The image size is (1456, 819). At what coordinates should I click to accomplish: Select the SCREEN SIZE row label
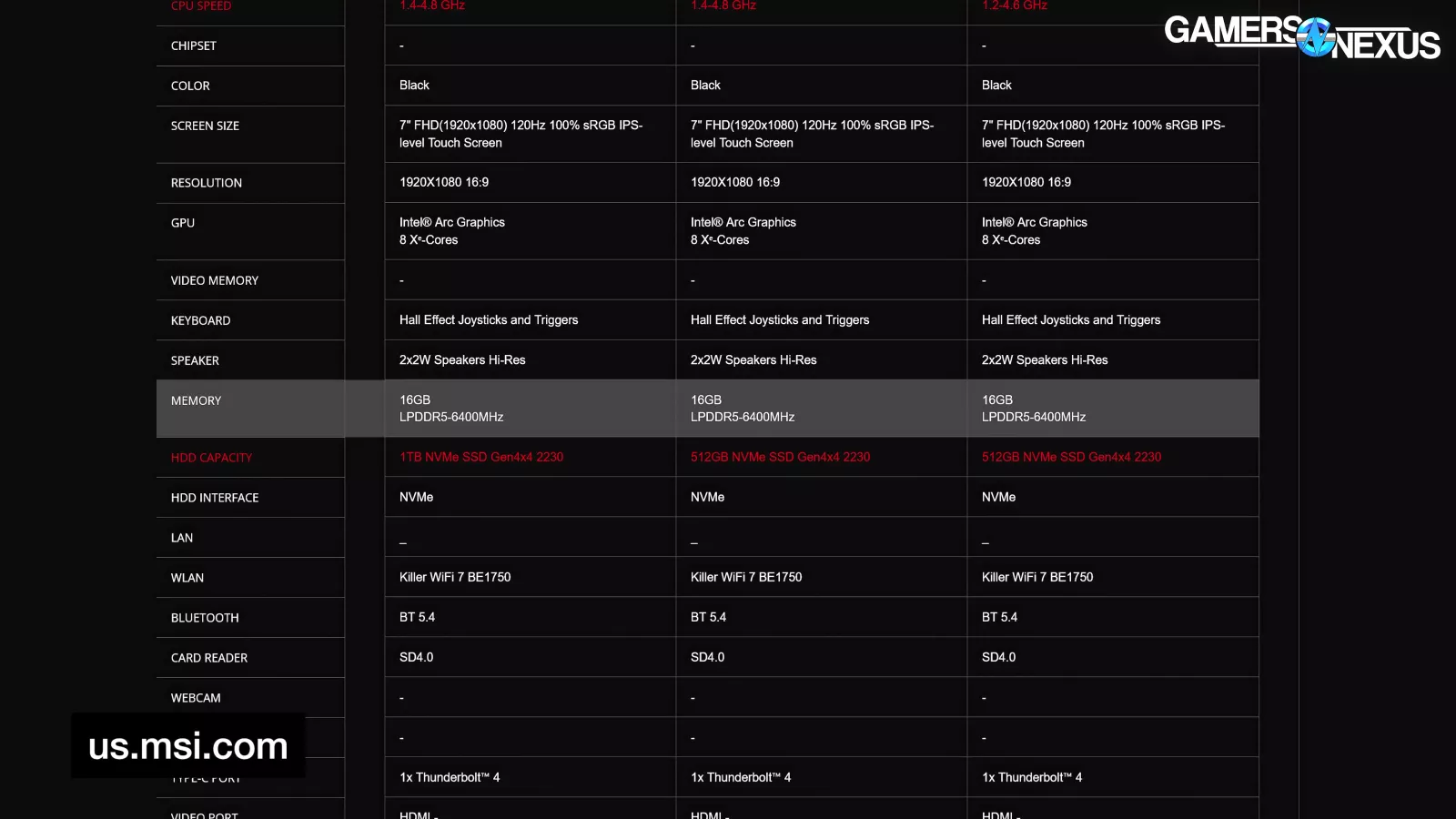coord(205,126)
